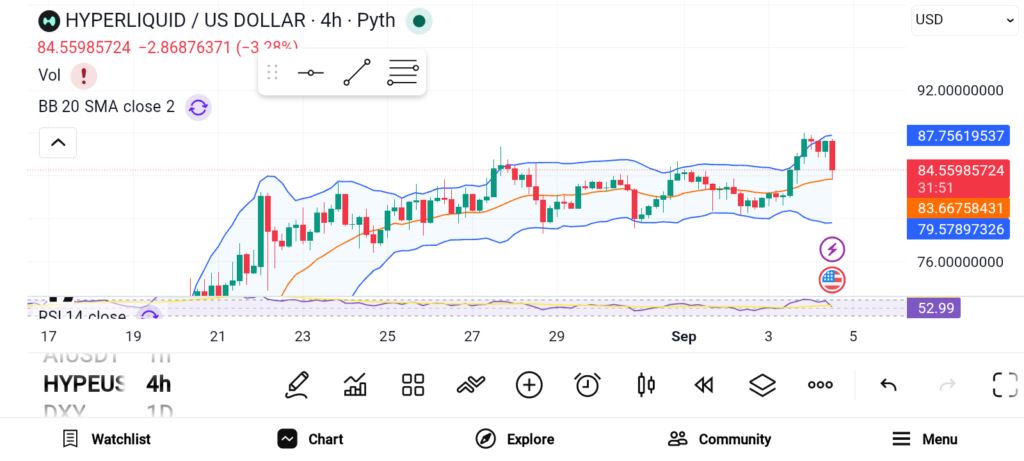Open the Menu tab
This screenshot has width=1024, height=461.
pyautogui.click(x=924, y=439)
